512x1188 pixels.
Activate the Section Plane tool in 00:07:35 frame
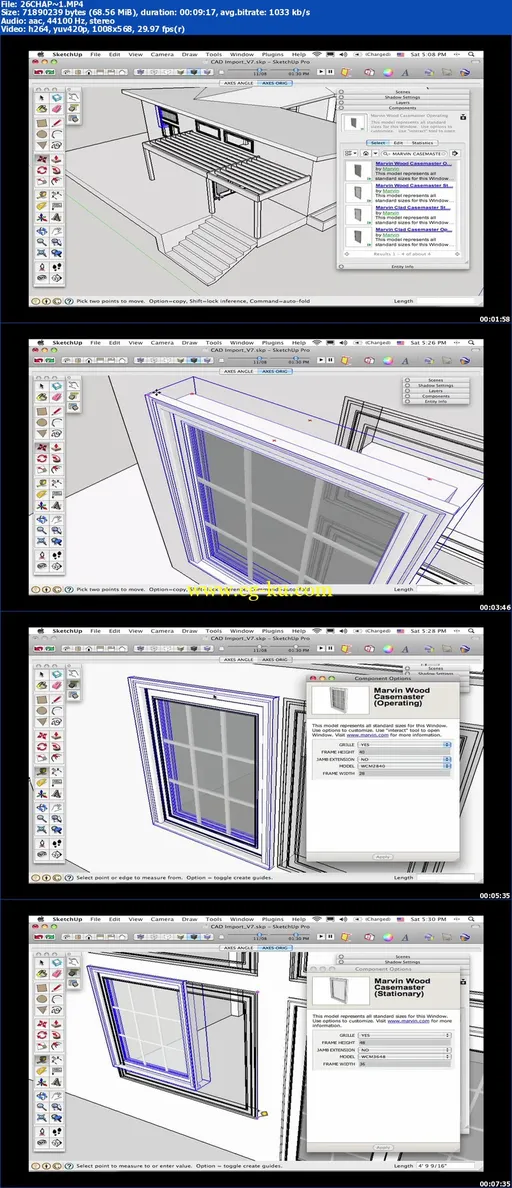(57, 1142)
